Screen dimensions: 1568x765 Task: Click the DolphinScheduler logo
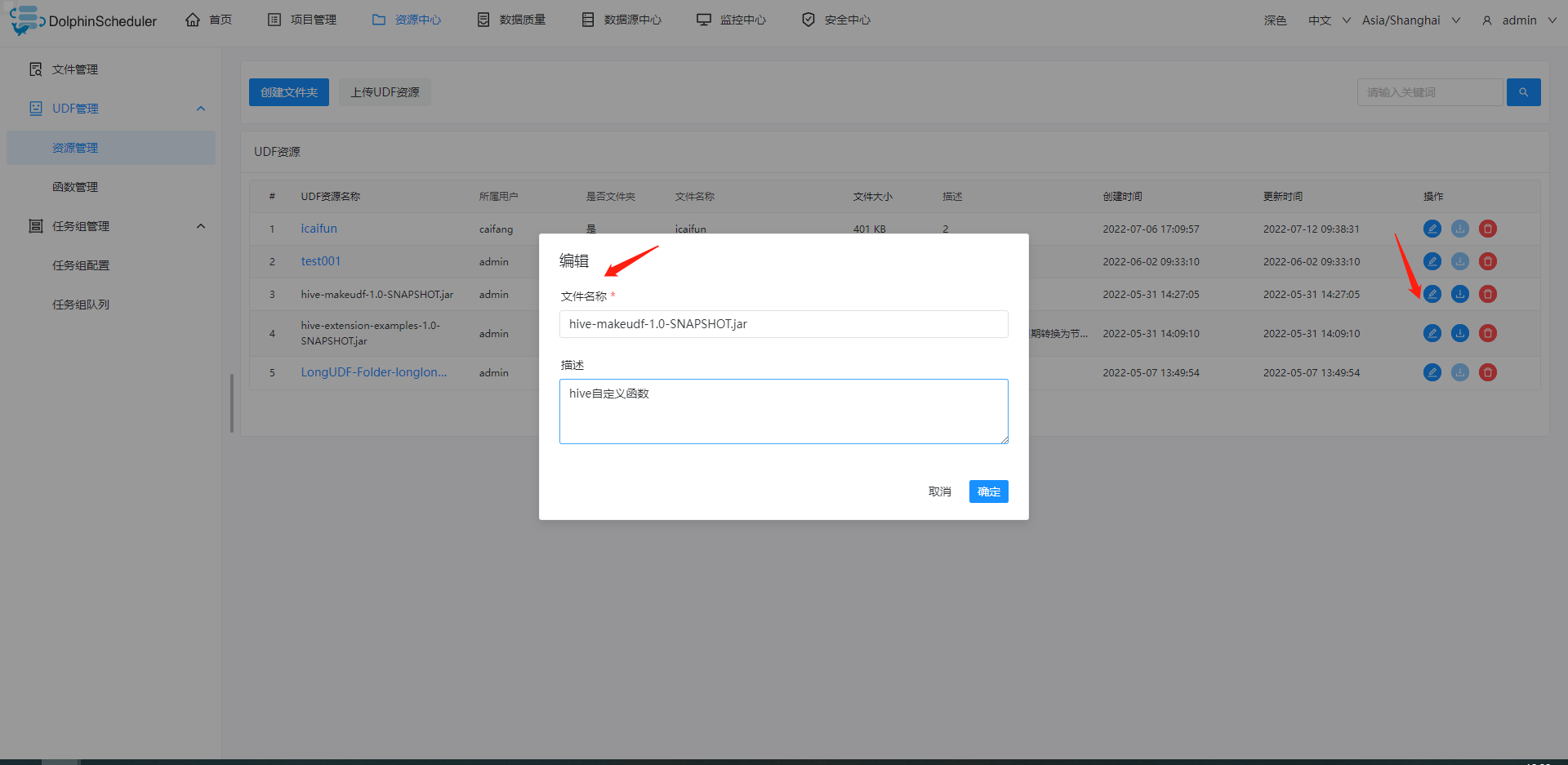point(83,20)
